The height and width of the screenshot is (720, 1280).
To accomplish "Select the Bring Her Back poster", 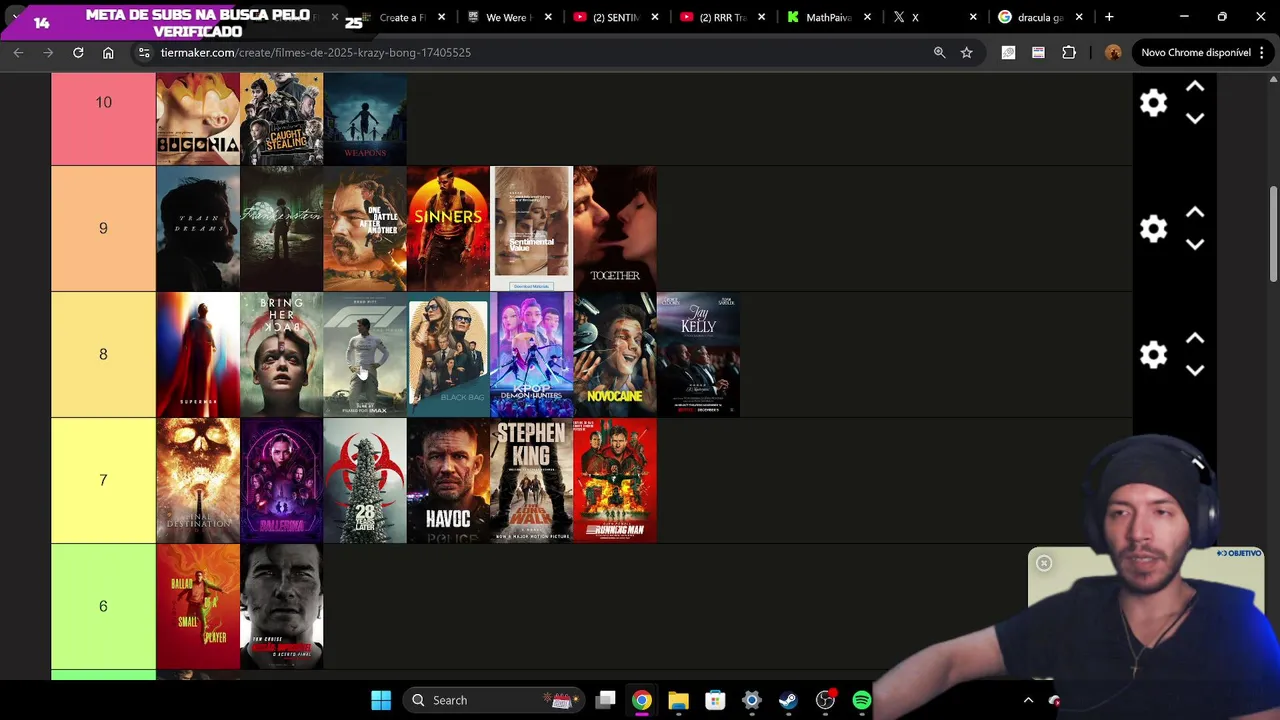I will click(281, 354).
